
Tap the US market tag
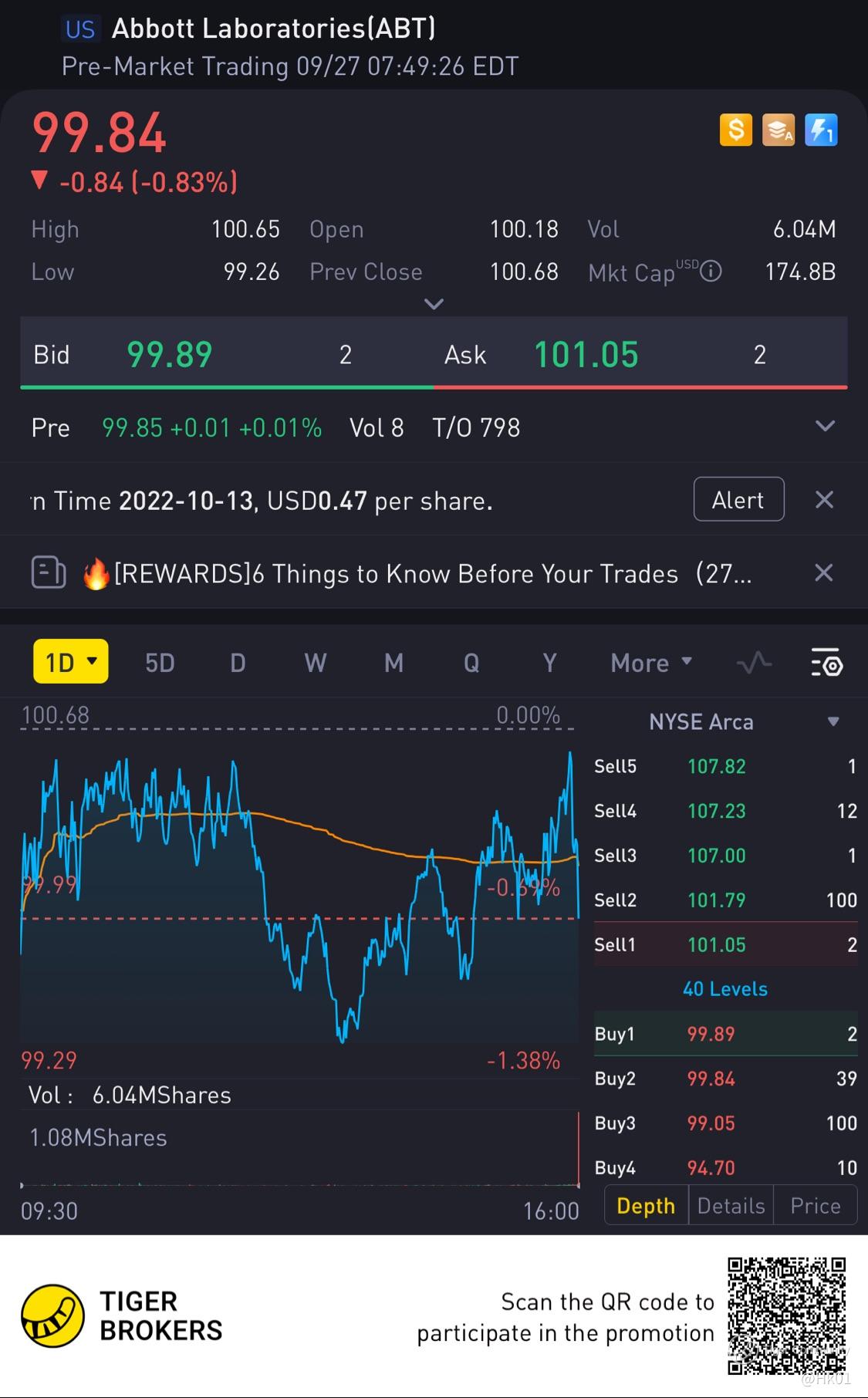[80, 29]
